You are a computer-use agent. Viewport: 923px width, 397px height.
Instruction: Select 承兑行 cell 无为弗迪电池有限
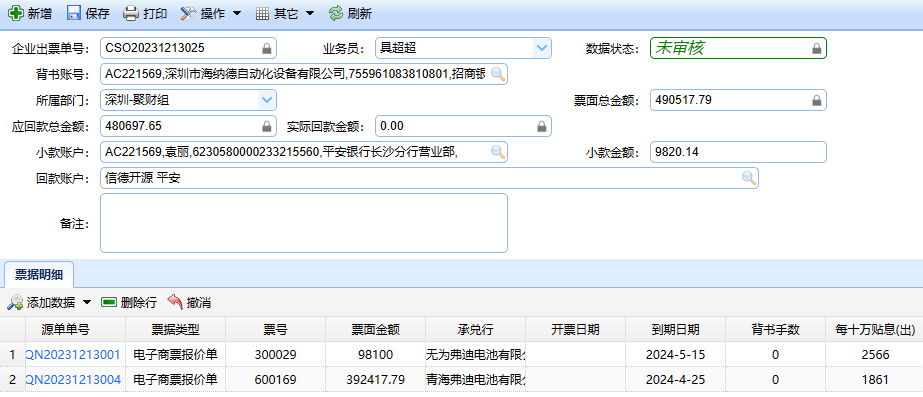point(476,355)
